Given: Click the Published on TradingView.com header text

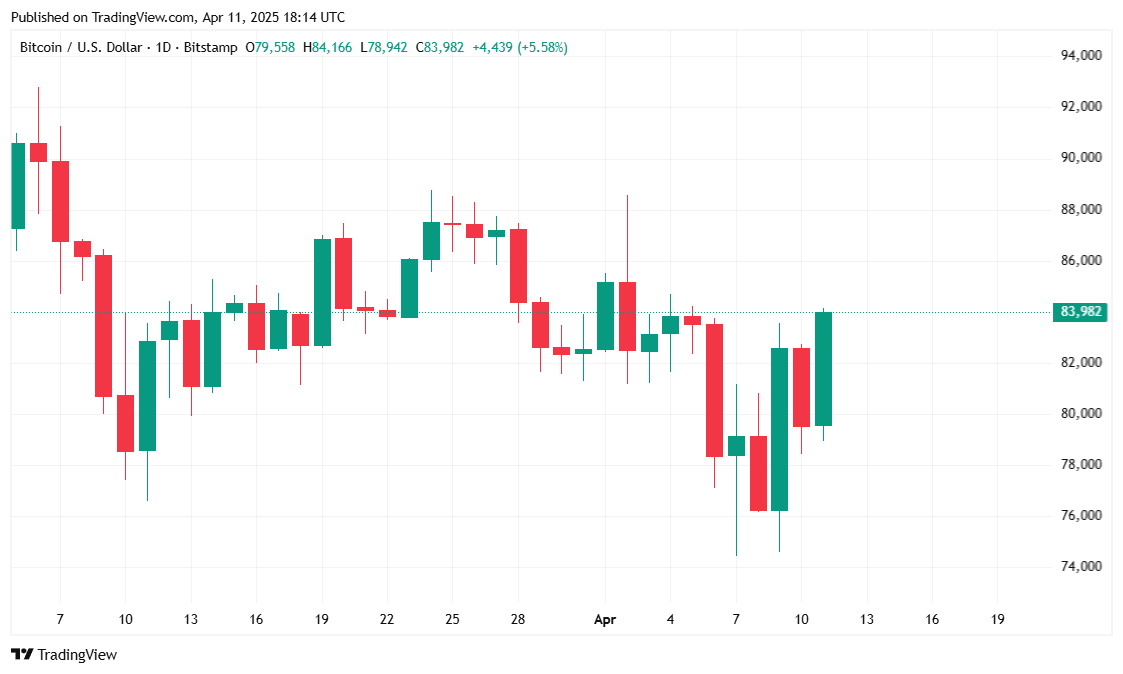Looking at the screenshot, I should (176, 17).
